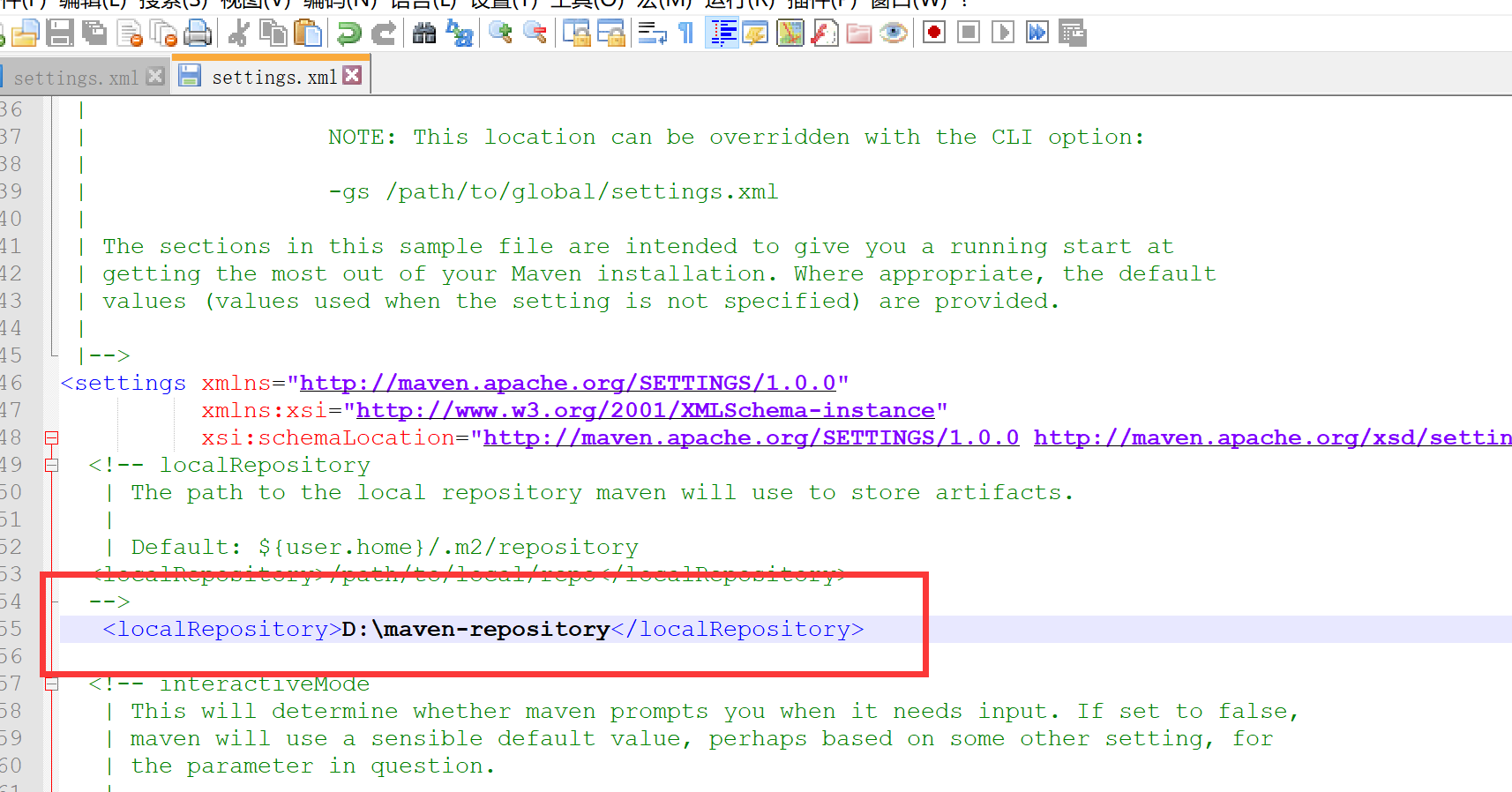Click the "xmlns:xsi" attribute name
The image size is (1512, 792).
coord(264,411)
